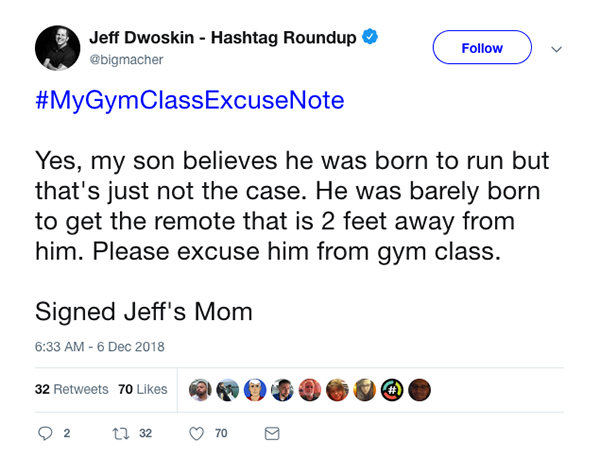Click the tweet body text
The height and width of the screenshot is (456, 600).
(x=290, y=207)
